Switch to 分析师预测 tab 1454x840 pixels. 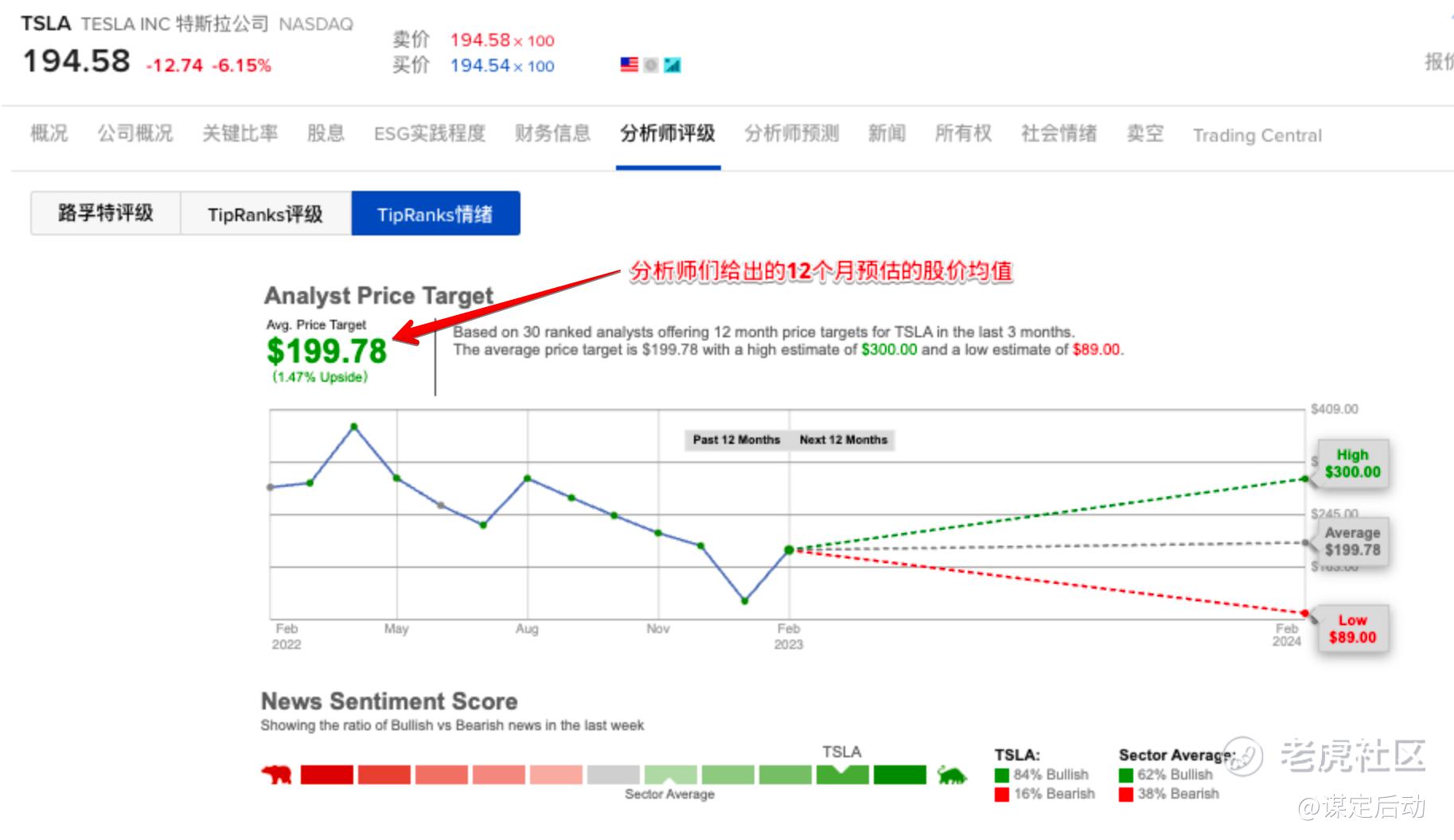[x=792, y=133]
